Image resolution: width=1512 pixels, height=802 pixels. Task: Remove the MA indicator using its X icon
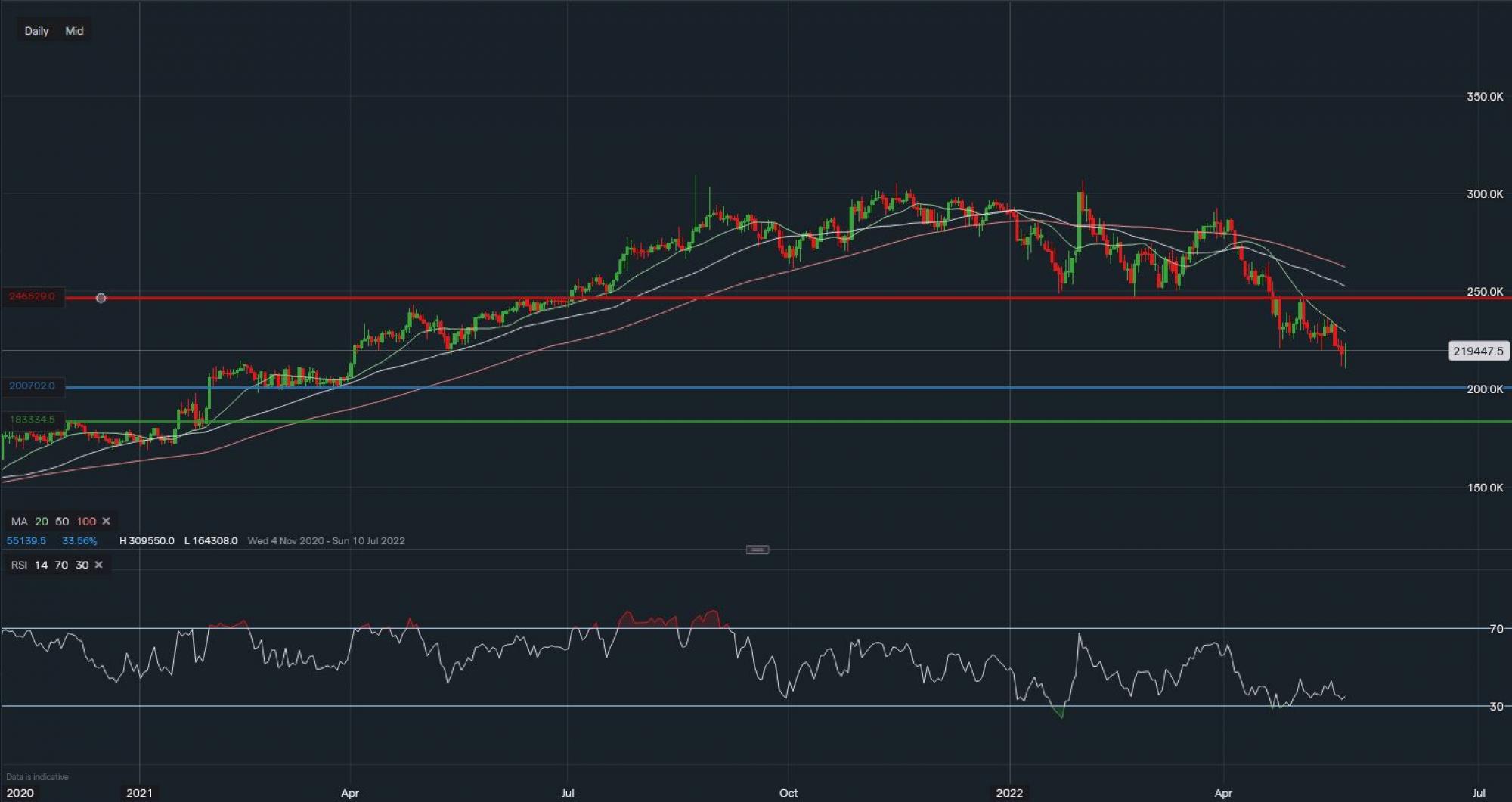pyautogui.click(x=107, y=521)
